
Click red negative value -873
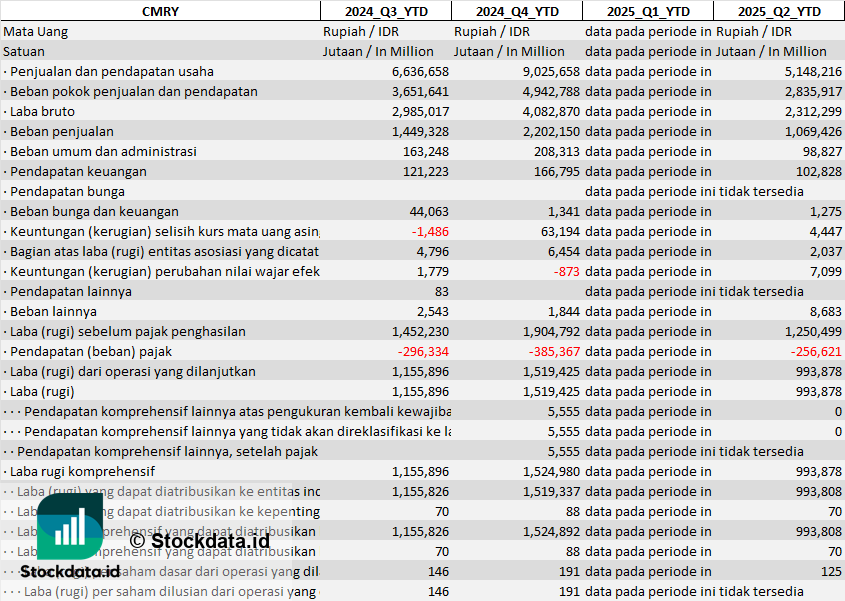coord(566,271)
